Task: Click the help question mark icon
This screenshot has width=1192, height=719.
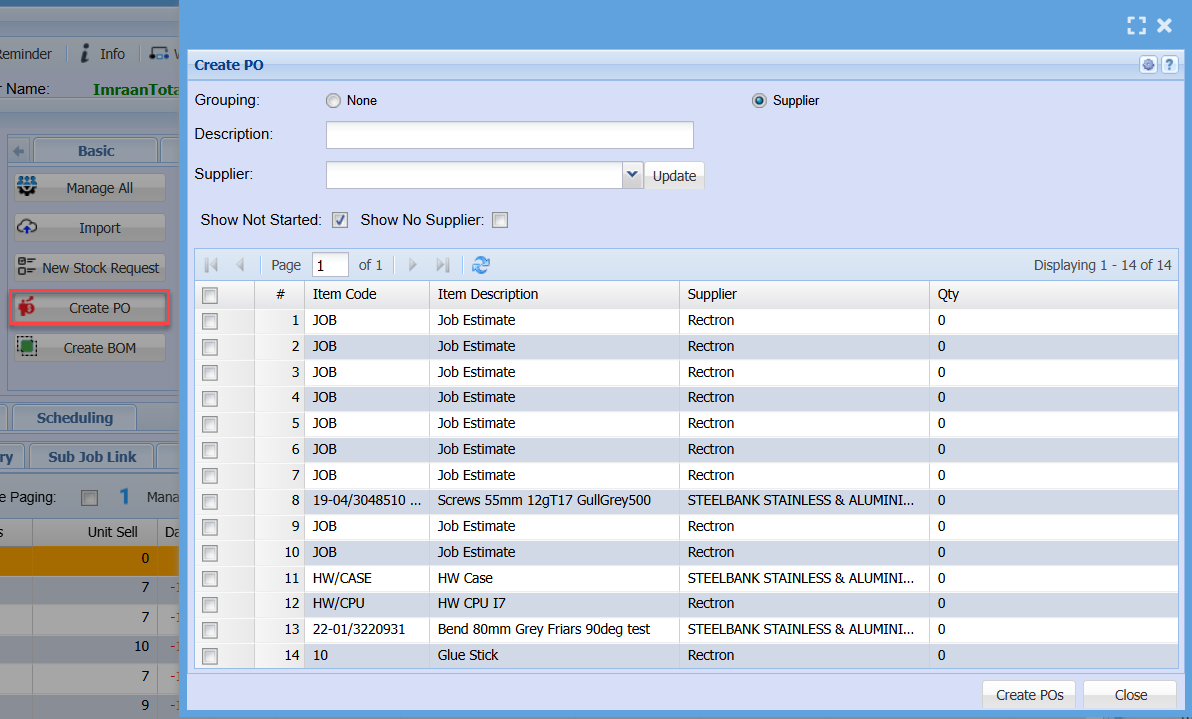Action: coord(1168,65)
